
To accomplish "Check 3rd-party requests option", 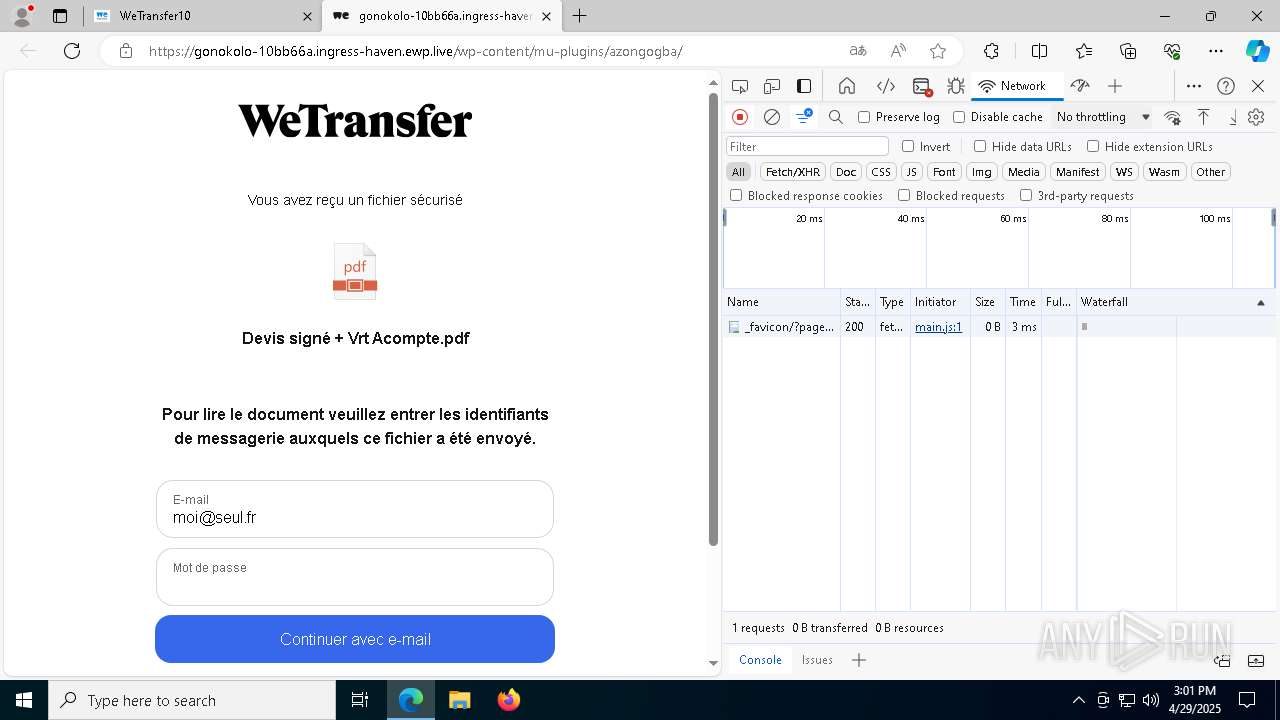I will click(1026, 196).
